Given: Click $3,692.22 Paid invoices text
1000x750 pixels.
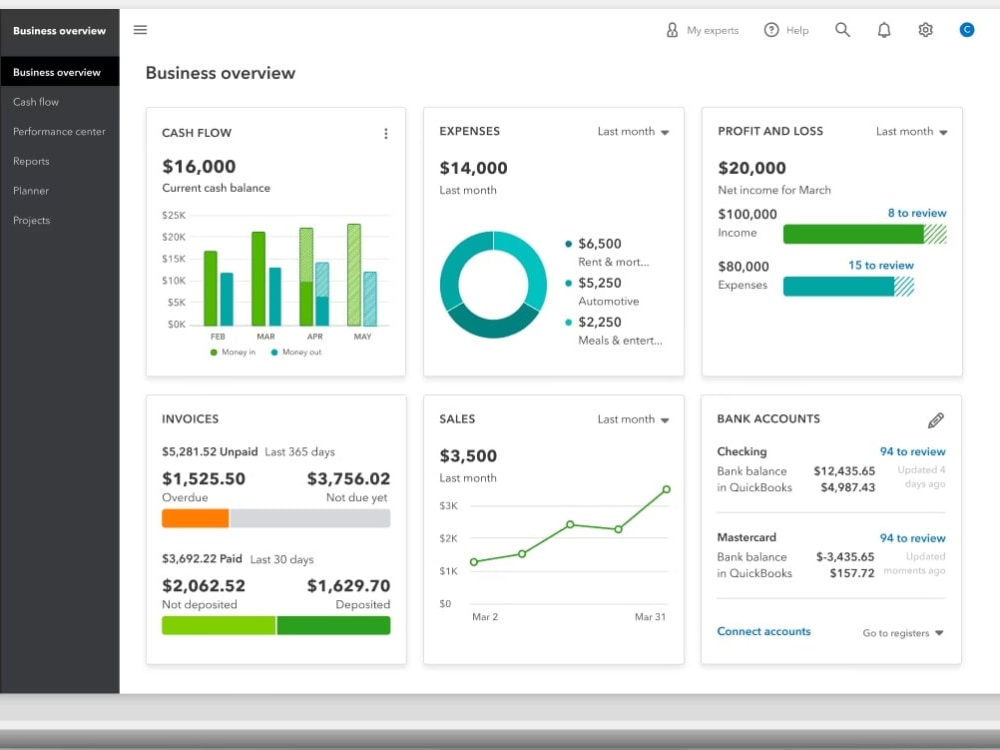Looking at the screenshot, I should 202,559.
